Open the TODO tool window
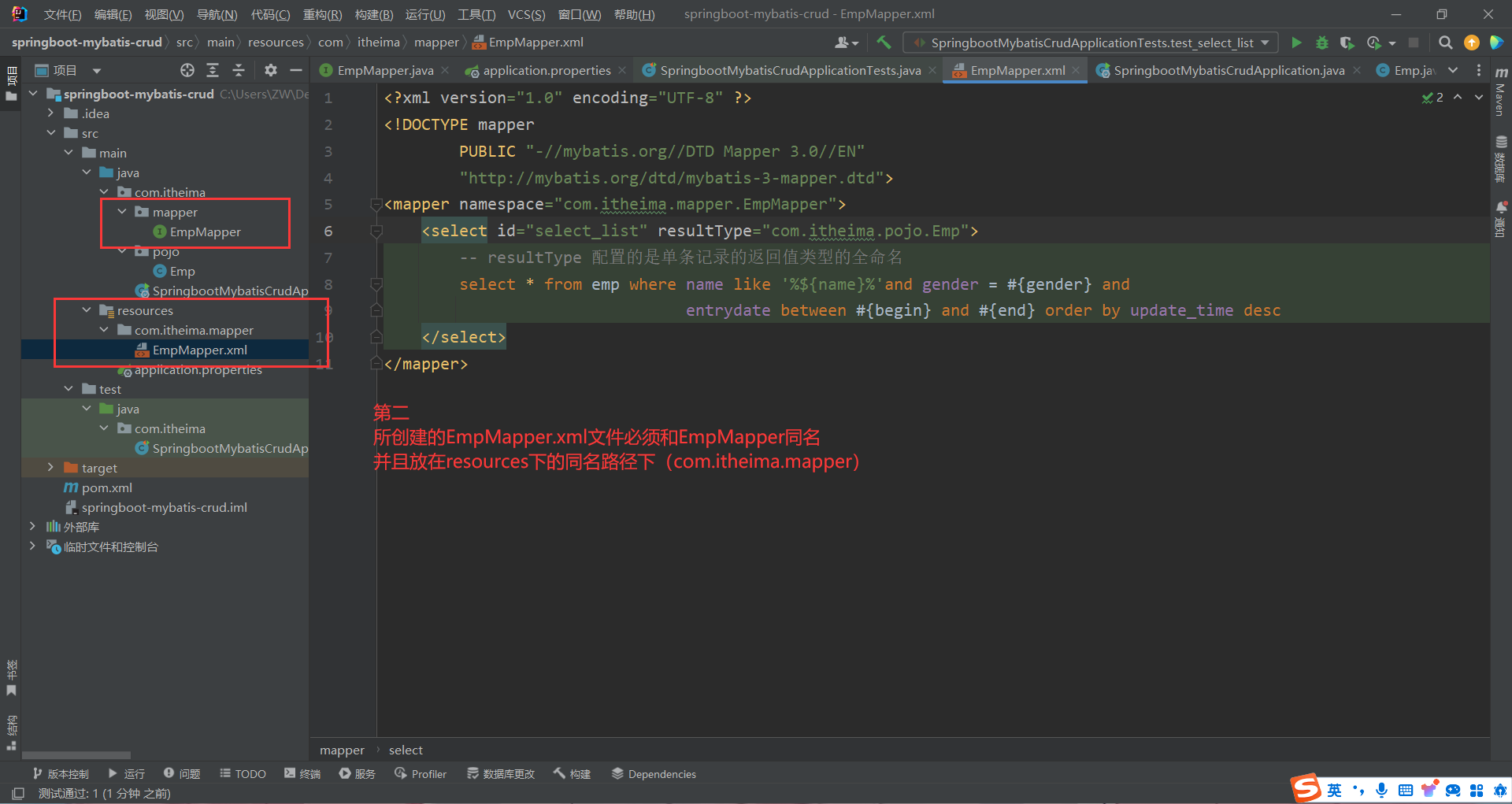 click(x=243, y=774)
